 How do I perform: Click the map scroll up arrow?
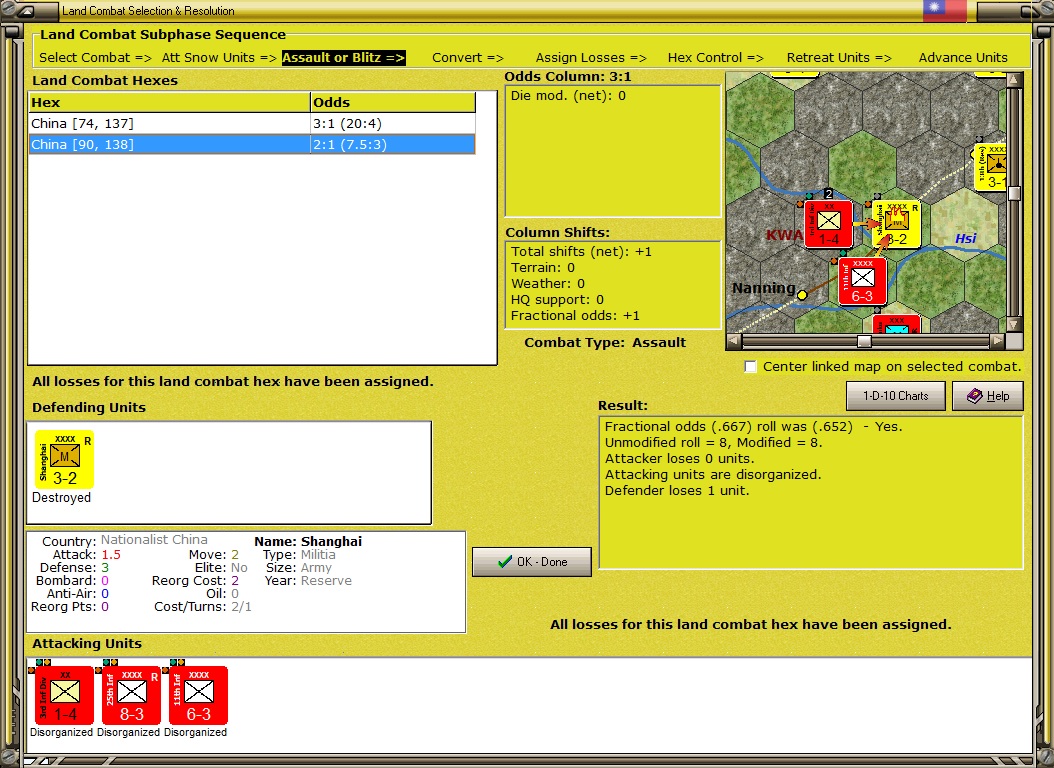point(1014,80)
